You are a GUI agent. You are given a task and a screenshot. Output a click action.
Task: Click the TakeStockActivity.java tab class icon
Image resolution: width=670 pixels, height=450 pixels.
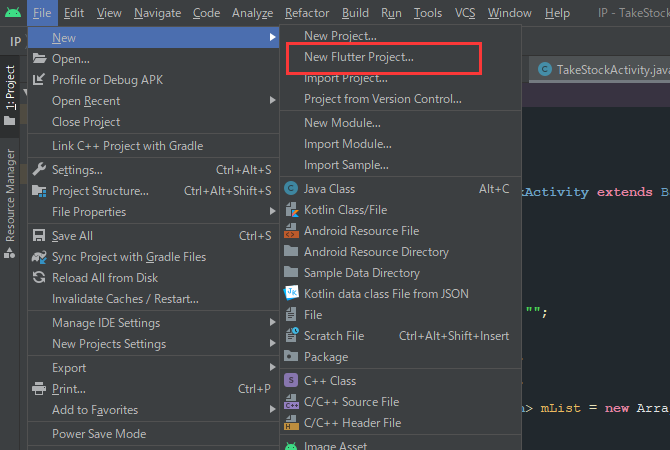click(544, 69)
